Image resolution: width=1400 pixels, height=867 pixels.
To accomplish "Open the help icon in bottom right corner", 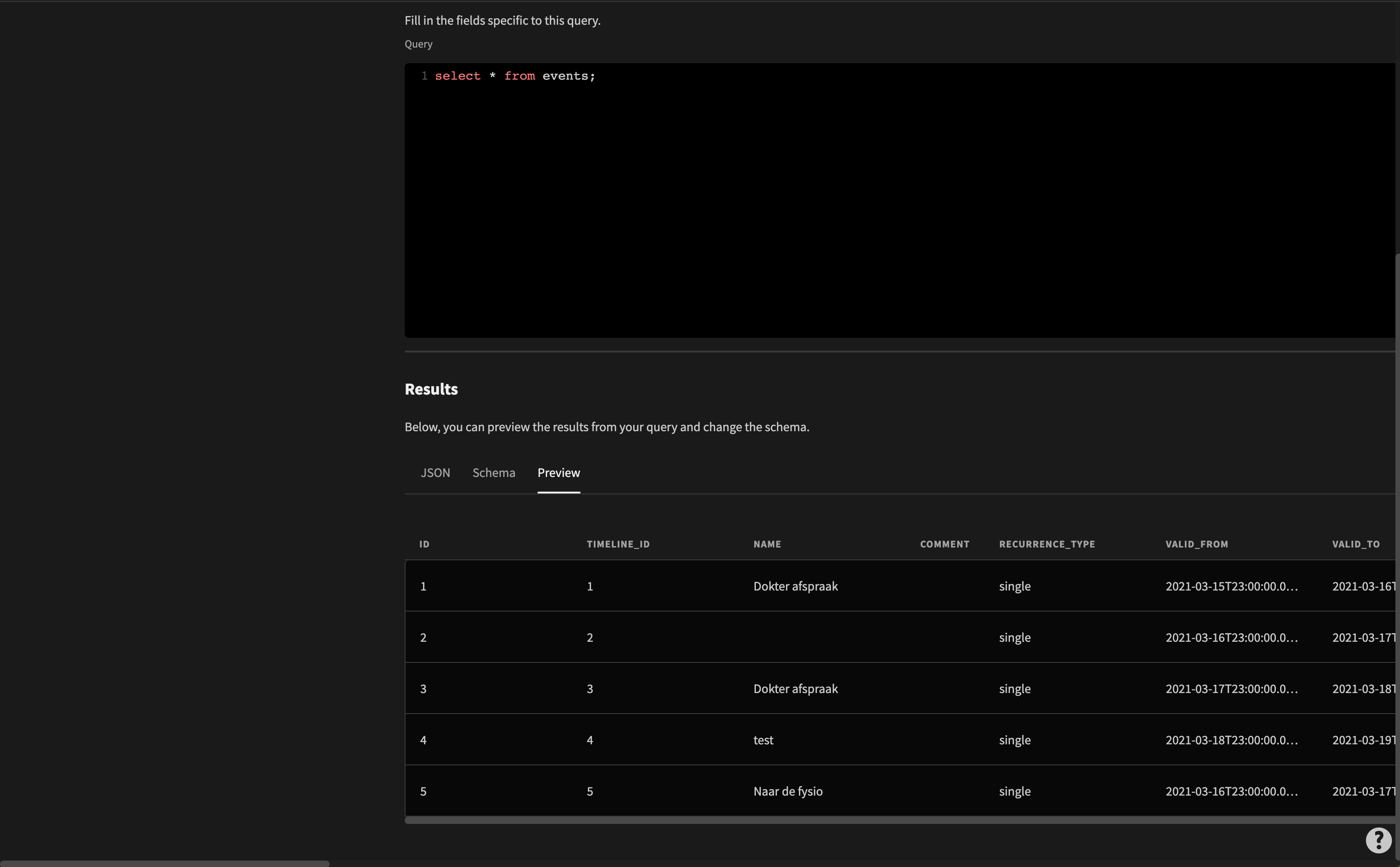I will click(x=1378, y=840).
